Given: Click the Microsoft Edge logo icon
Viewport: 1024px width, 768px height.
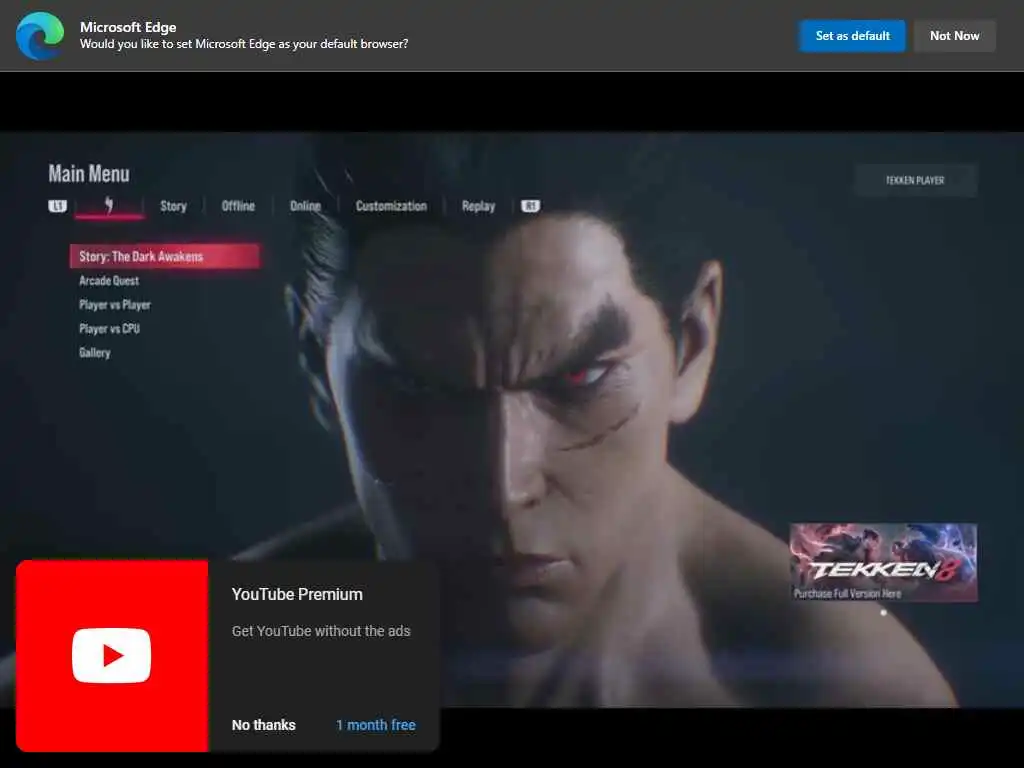Looking at the screenshot, I should 40,35.
